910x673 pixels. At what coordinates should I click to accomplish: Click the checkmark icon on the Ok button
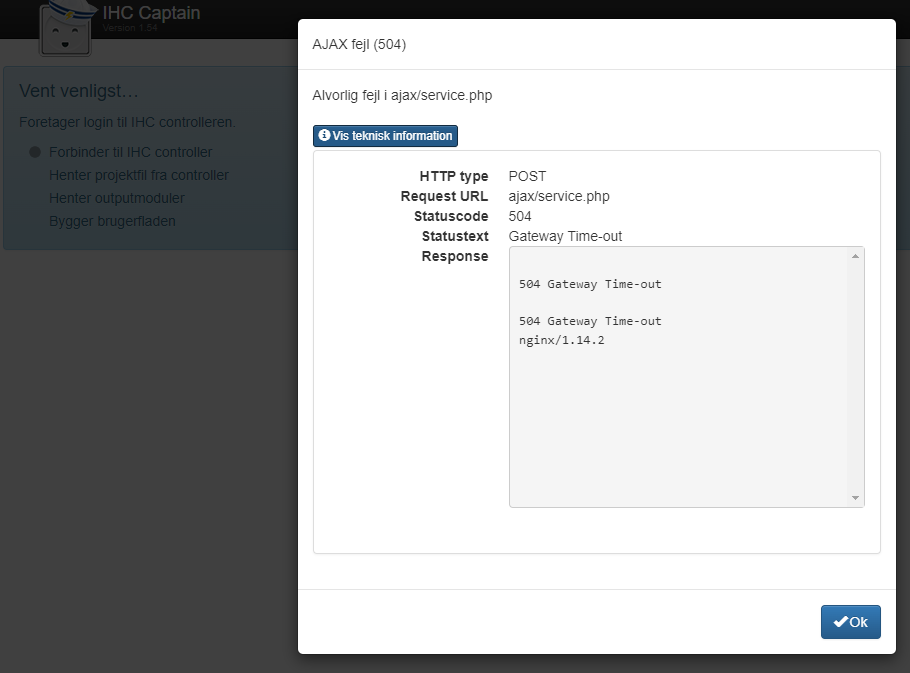[x=840, y=622]
